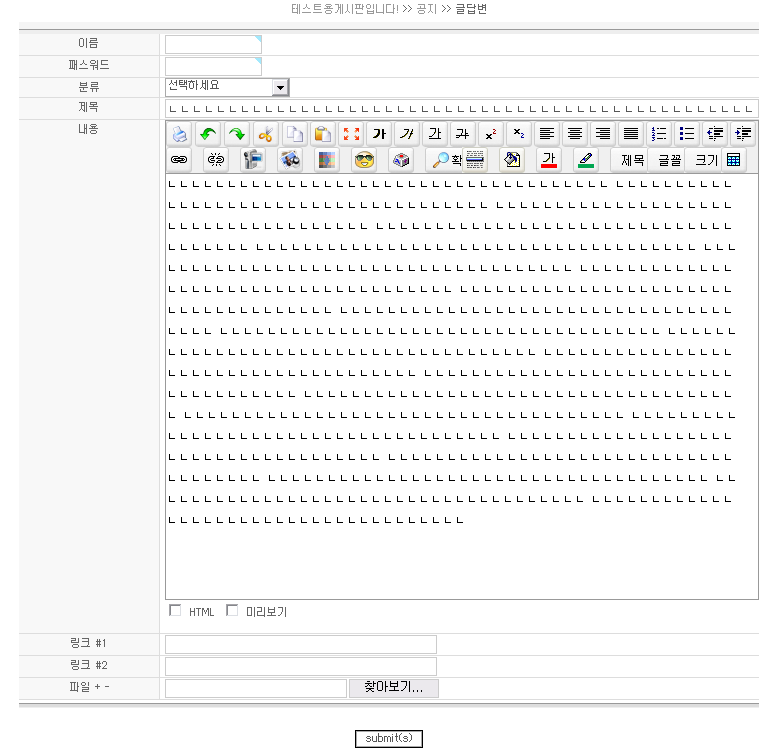Copy the selection
The height and width of the screenshot is (748, 779).
(294, 134)
